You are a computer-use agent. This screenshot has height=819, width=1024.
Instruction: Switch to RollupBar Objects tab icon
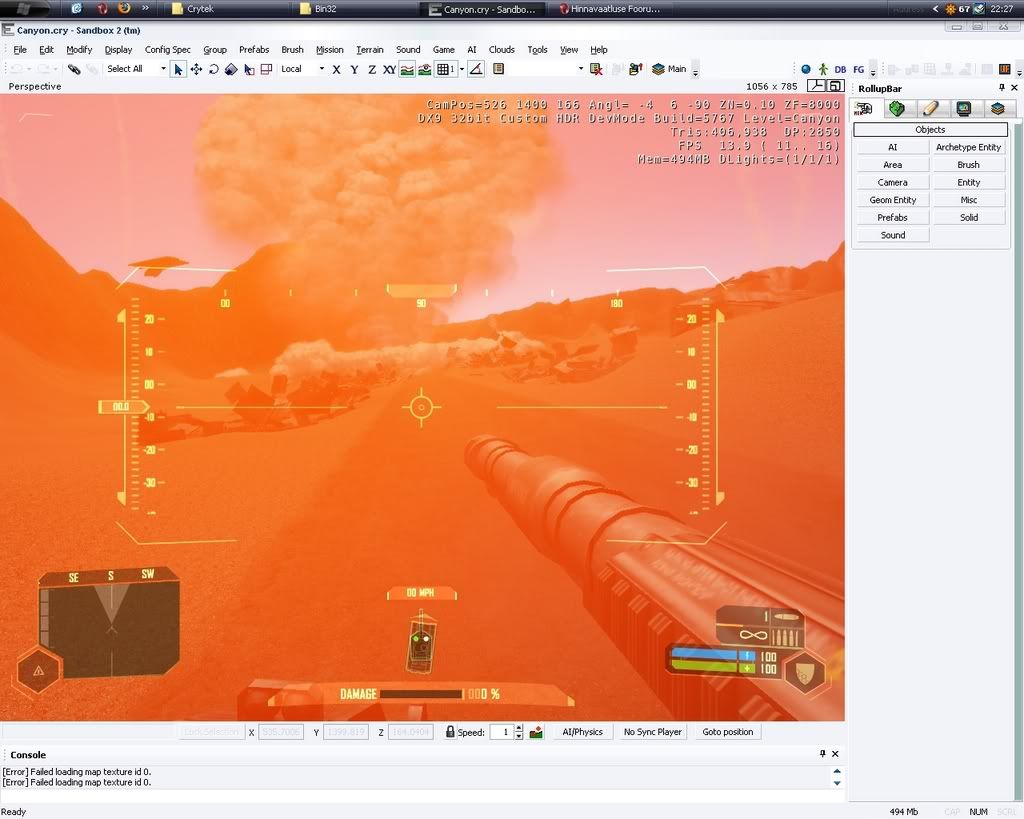[864, 108]
